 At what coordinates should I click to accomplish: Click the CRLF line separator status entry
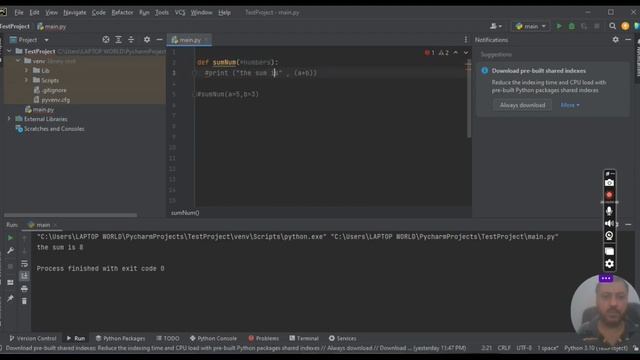coord(504,348)
